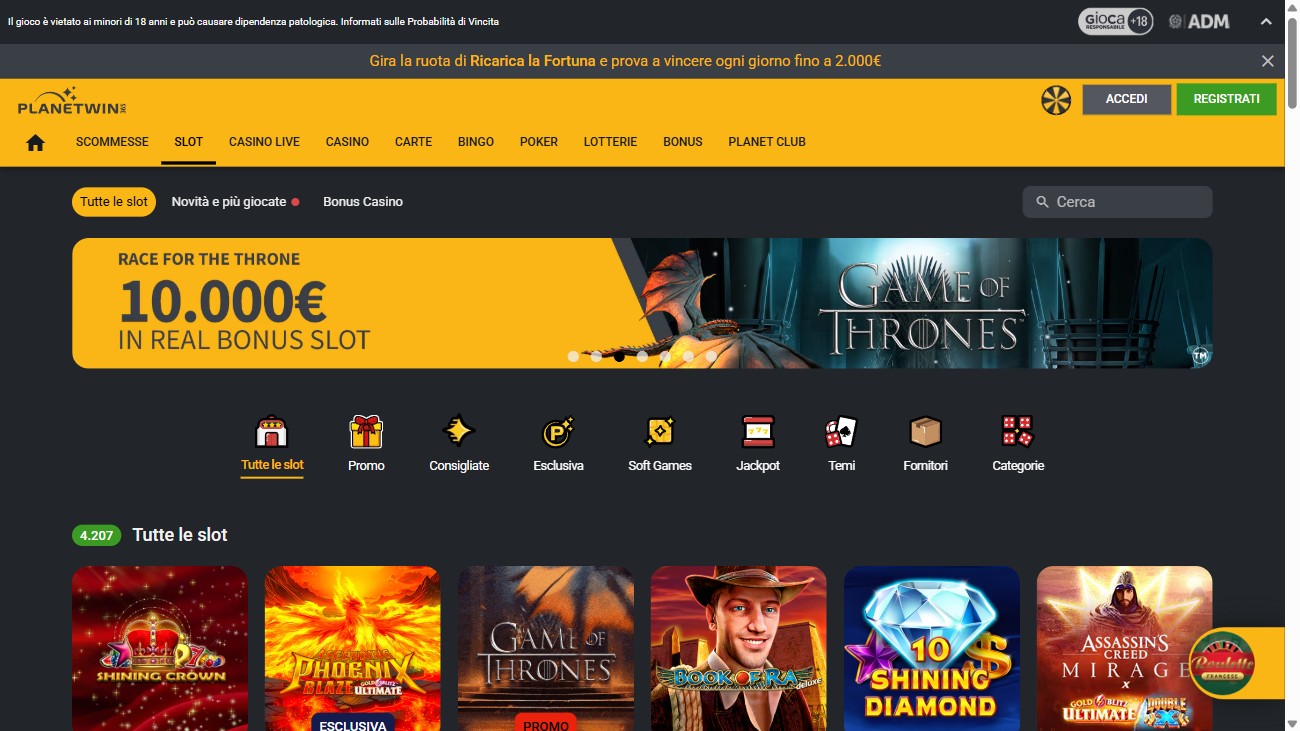Click the search magnifier icon
This screenshot has height=731, width=1300.
click(1042, 202)
